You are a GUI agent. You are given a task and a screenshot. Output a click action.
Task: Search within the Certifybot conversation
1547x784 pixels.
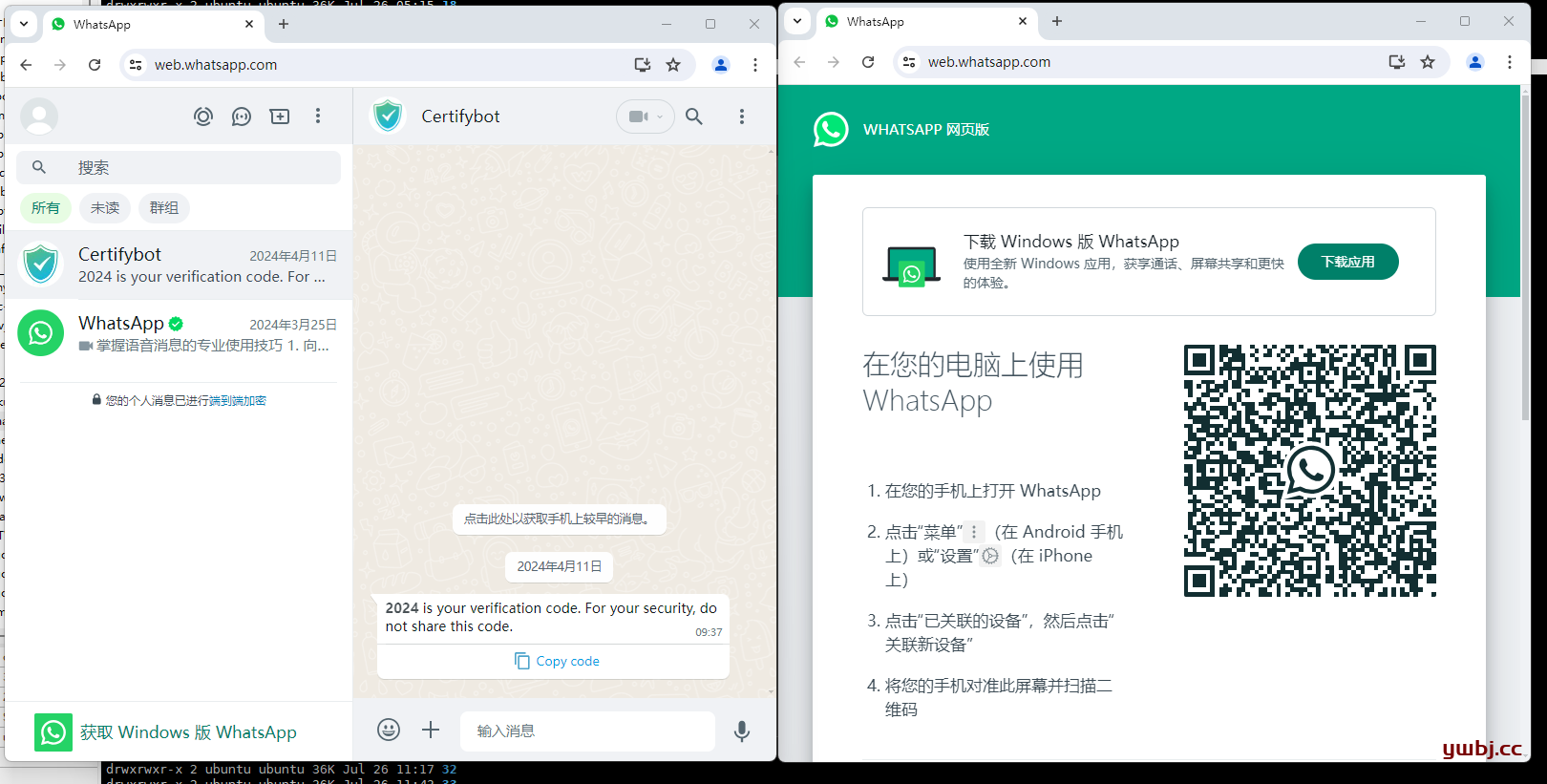point(694,117)
